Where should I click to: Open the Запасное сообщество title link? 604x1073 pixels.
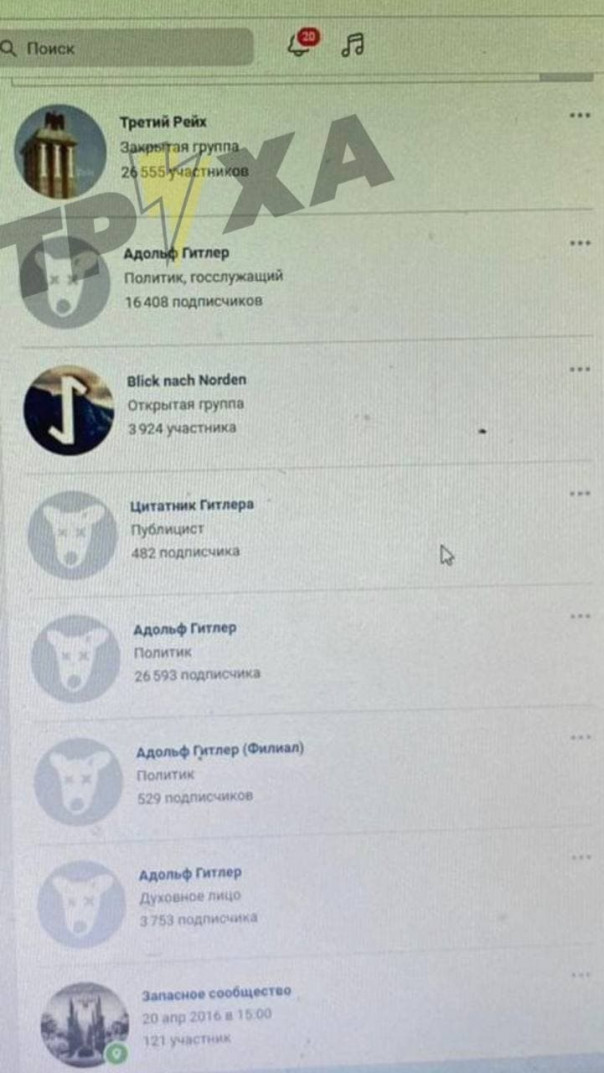(216, 992)
